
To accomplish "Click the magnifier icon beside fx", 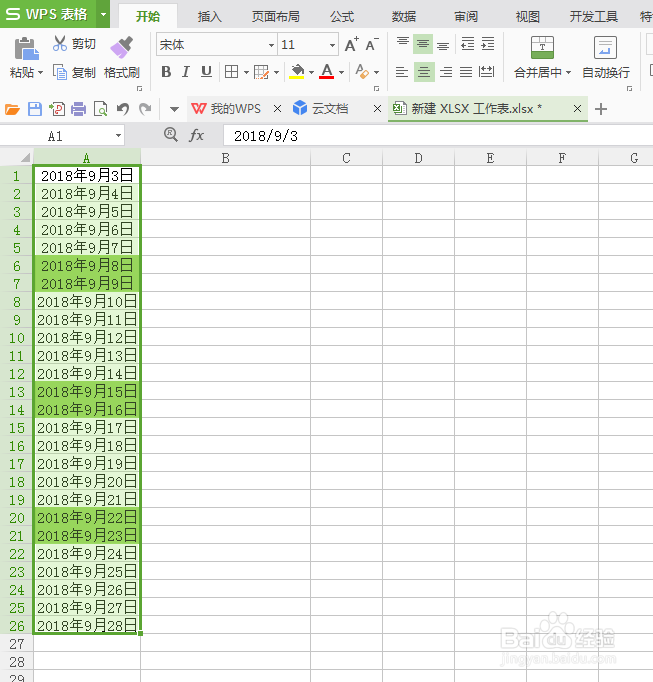I will click(x=171, y=135).
